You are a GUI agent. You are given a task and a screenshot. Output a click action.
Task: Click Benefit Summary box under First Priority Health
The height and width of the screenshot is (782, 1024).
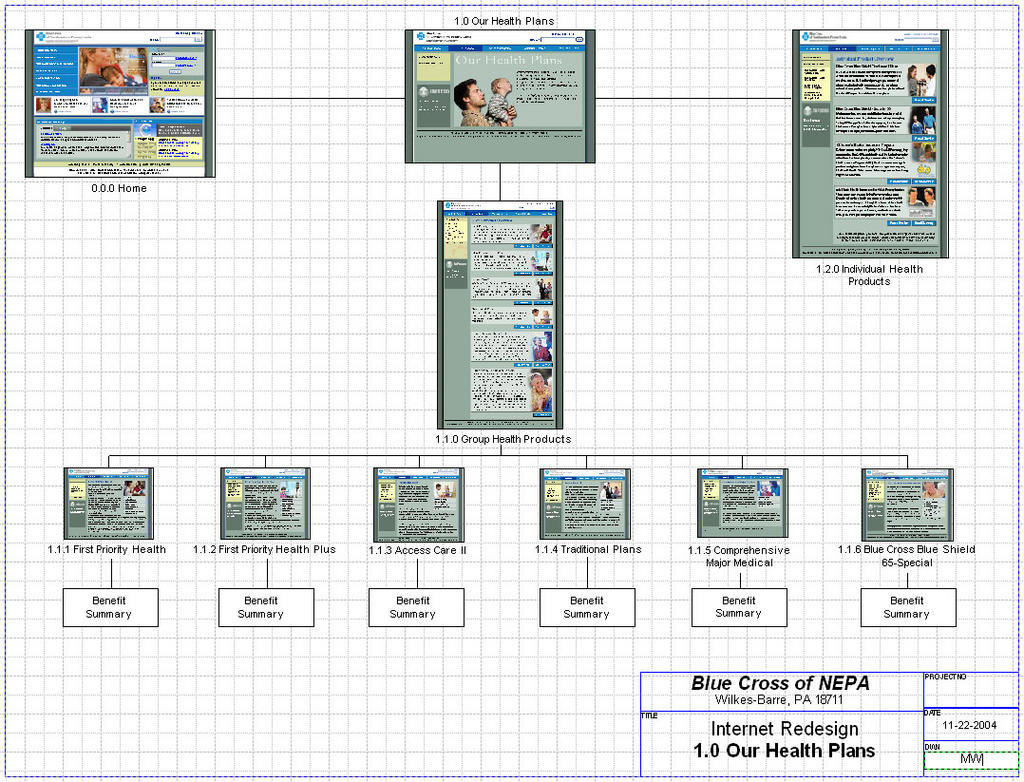[x=110, y=608]
